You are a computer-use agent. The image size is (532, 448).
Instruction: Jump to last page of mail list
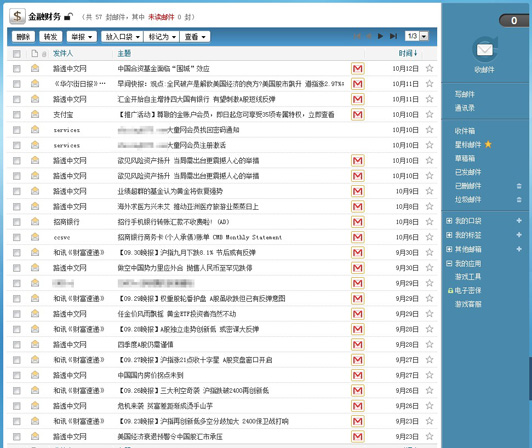point(393,36)
